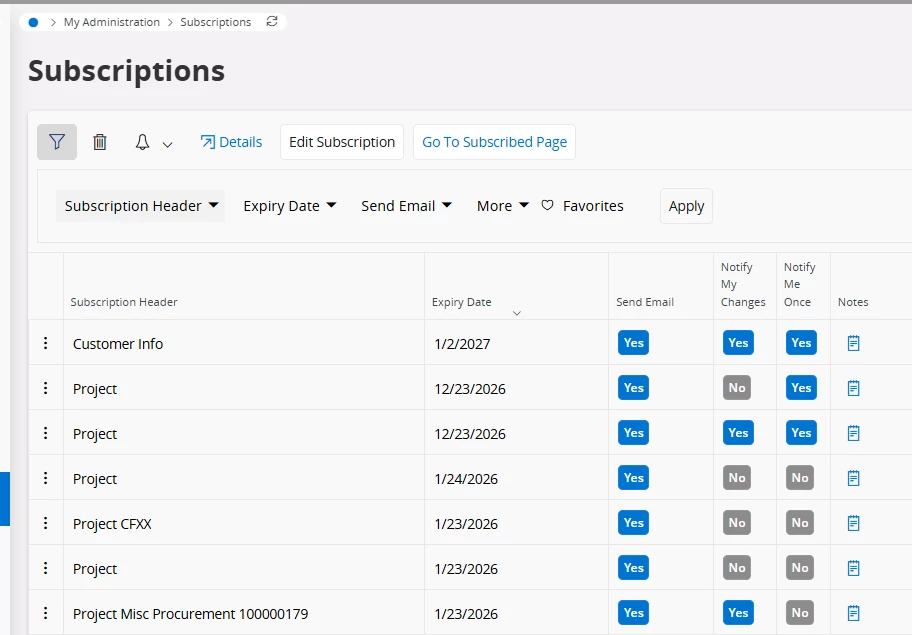Click the Apply filter button

[686, 206]
